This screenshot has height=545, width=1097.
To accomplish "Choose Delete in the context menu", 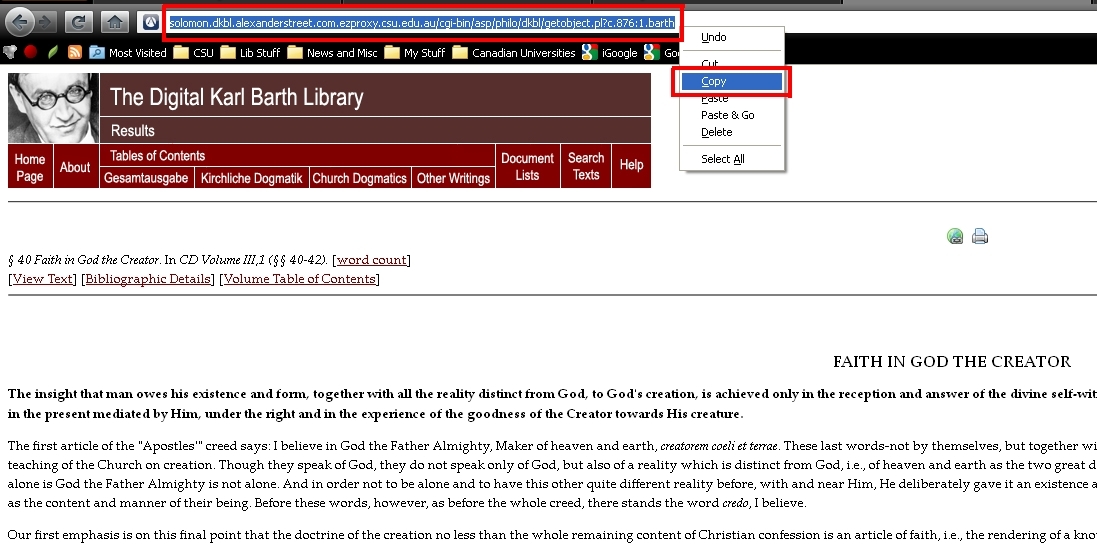I will pos(732,132).
